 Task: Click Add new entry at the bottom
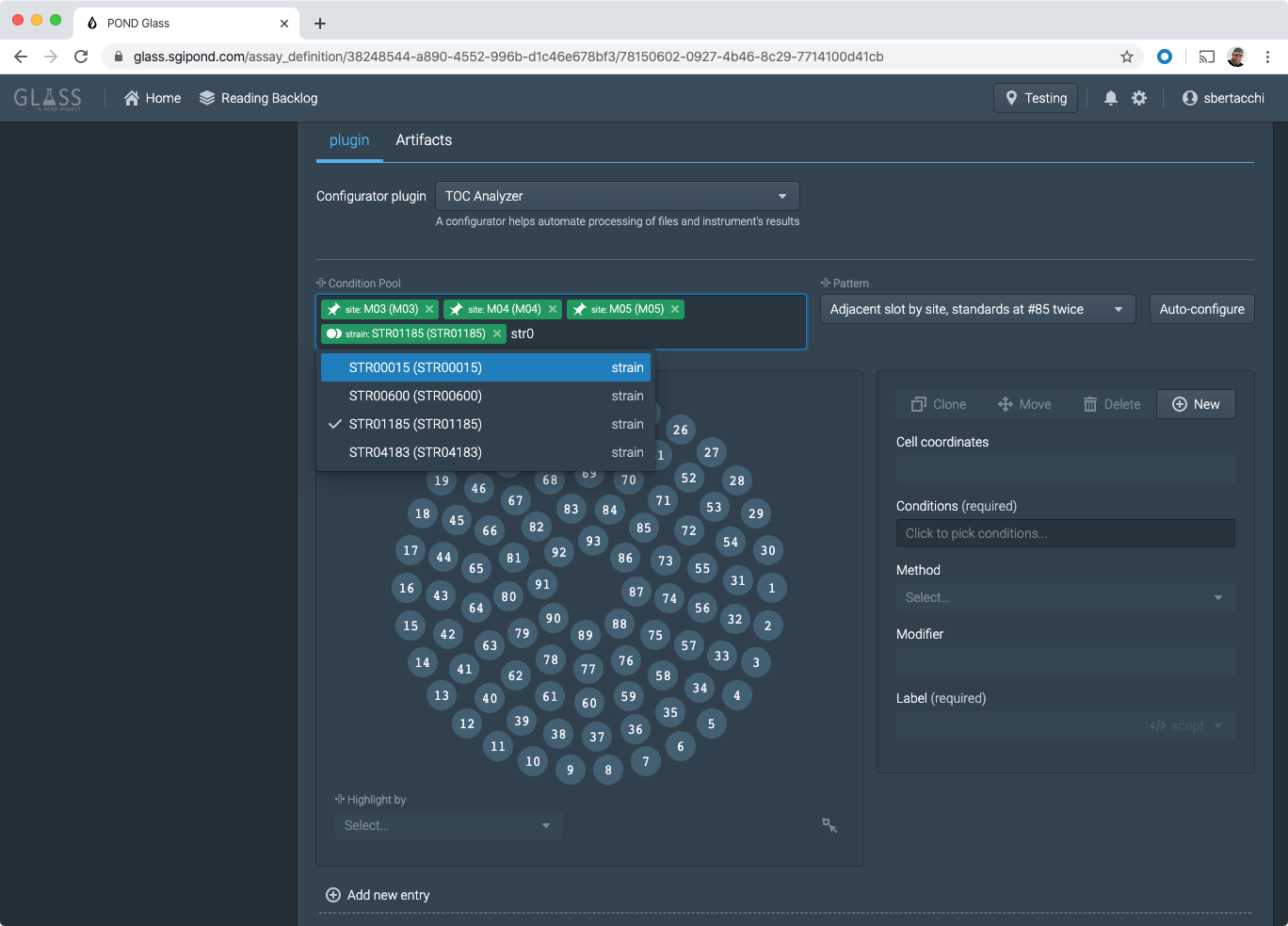click(378, 895)
